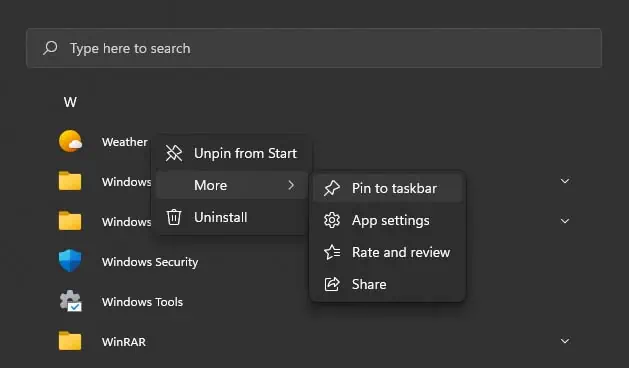This screenshot has width=629, height=368.
Task: Click the Windows Security shield icon
Action: coord(70,261)
